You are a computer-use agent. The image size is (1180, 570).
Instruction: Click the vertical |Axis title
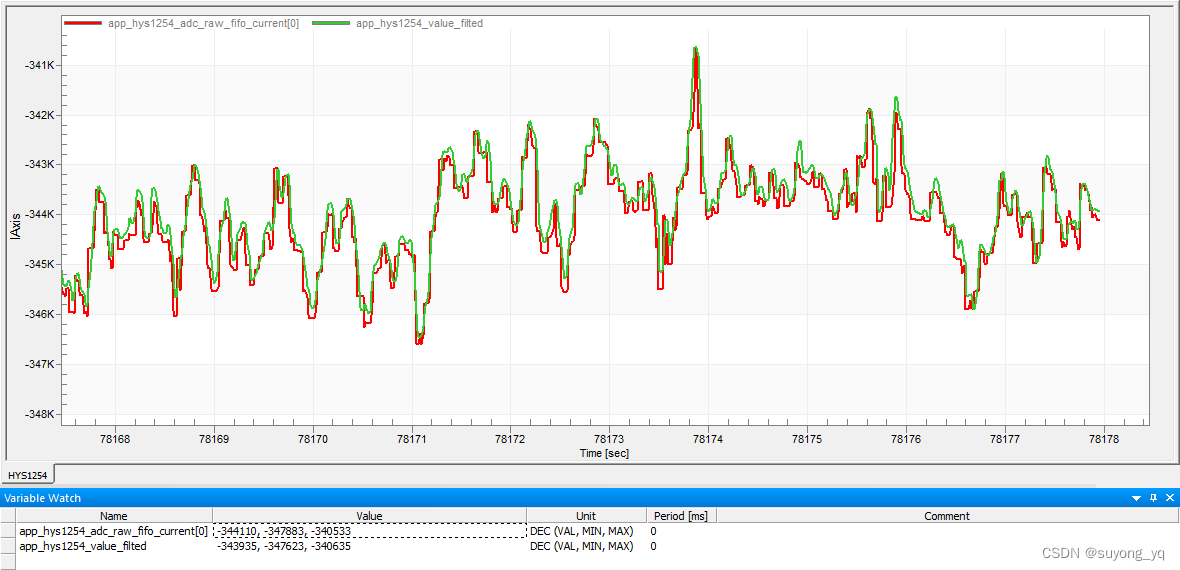(14, 228)
